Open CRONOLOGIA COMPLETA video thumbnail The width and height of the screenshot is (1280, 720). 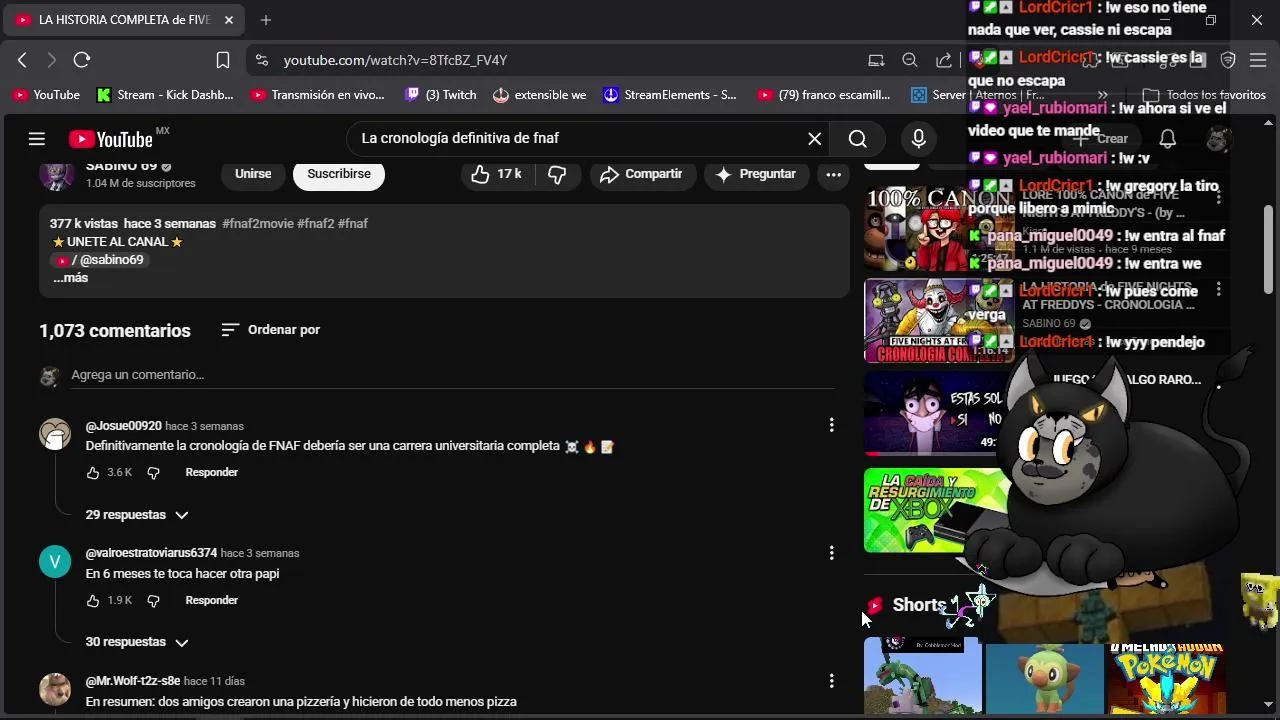pyautogui.click(x=938, y=321)
